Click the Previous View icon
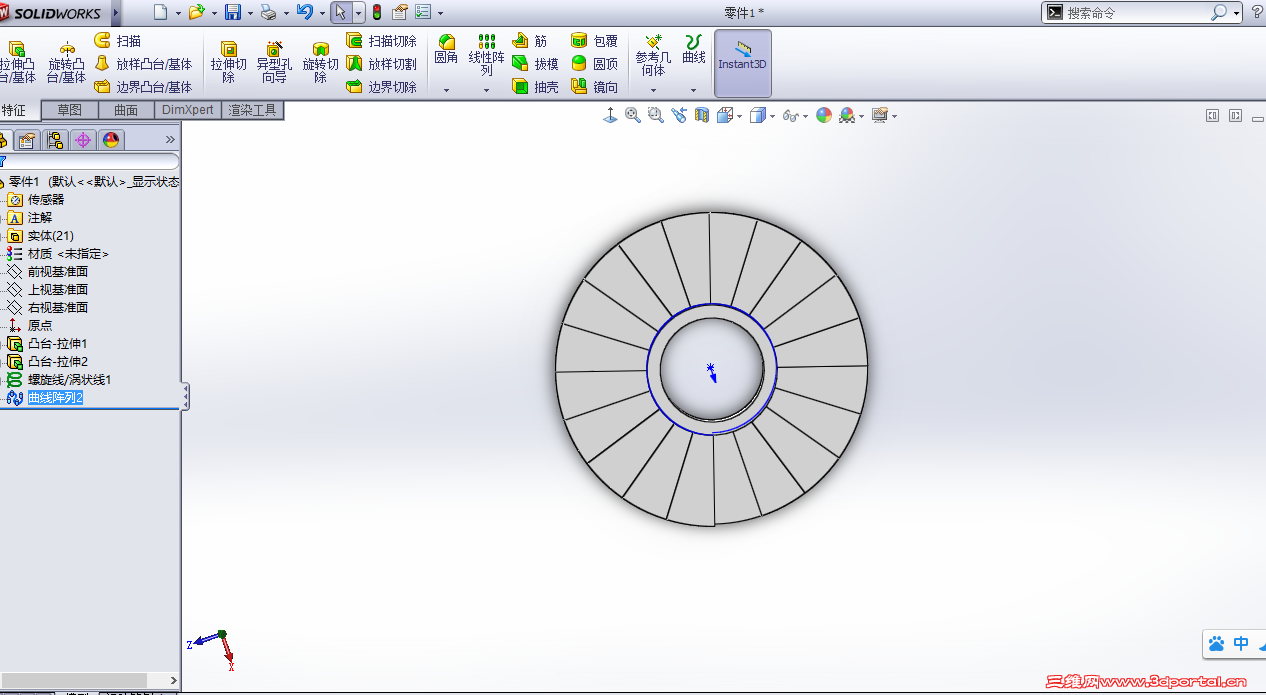 point(679,115)
